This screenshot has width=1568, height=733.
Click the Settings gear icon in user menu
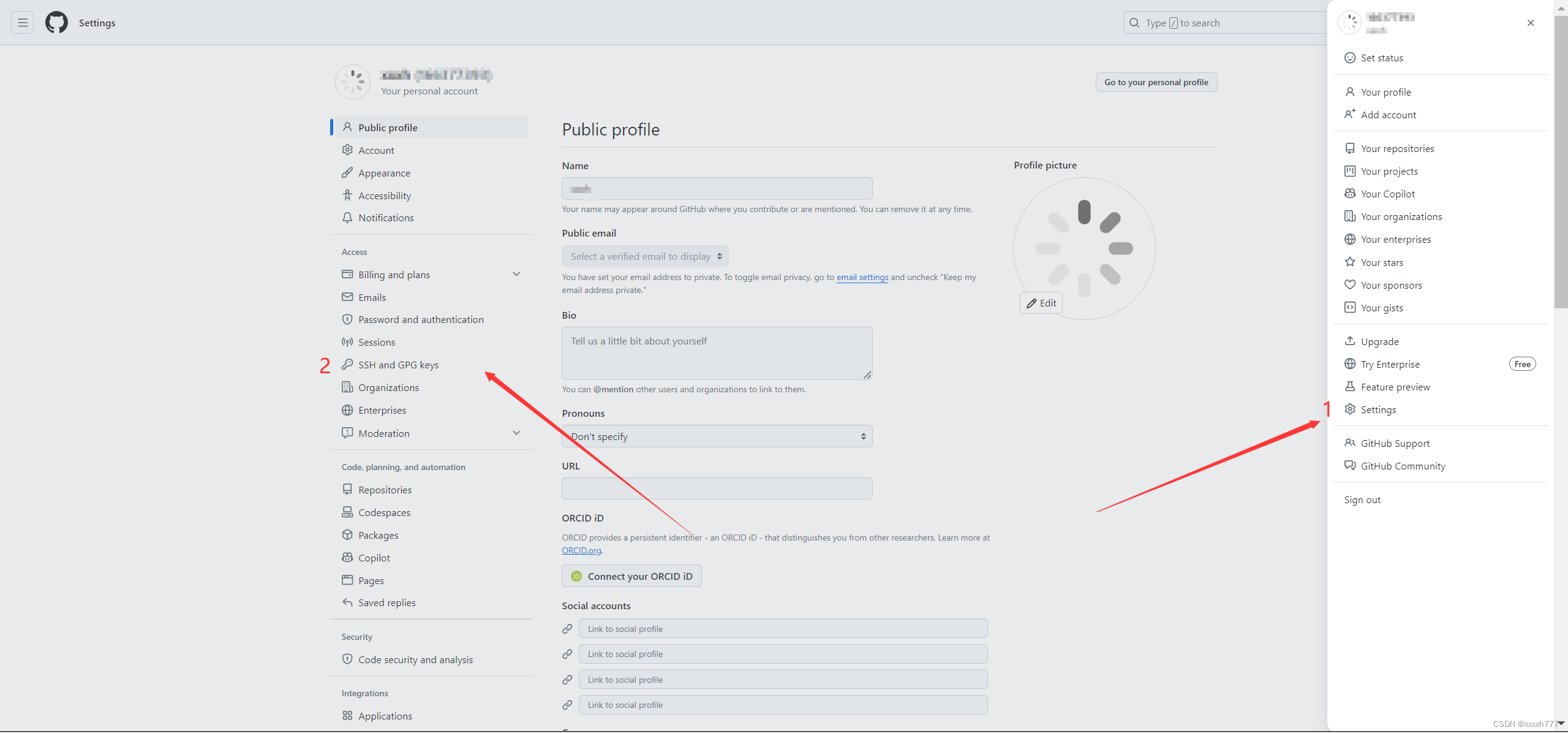[1350, 409]
